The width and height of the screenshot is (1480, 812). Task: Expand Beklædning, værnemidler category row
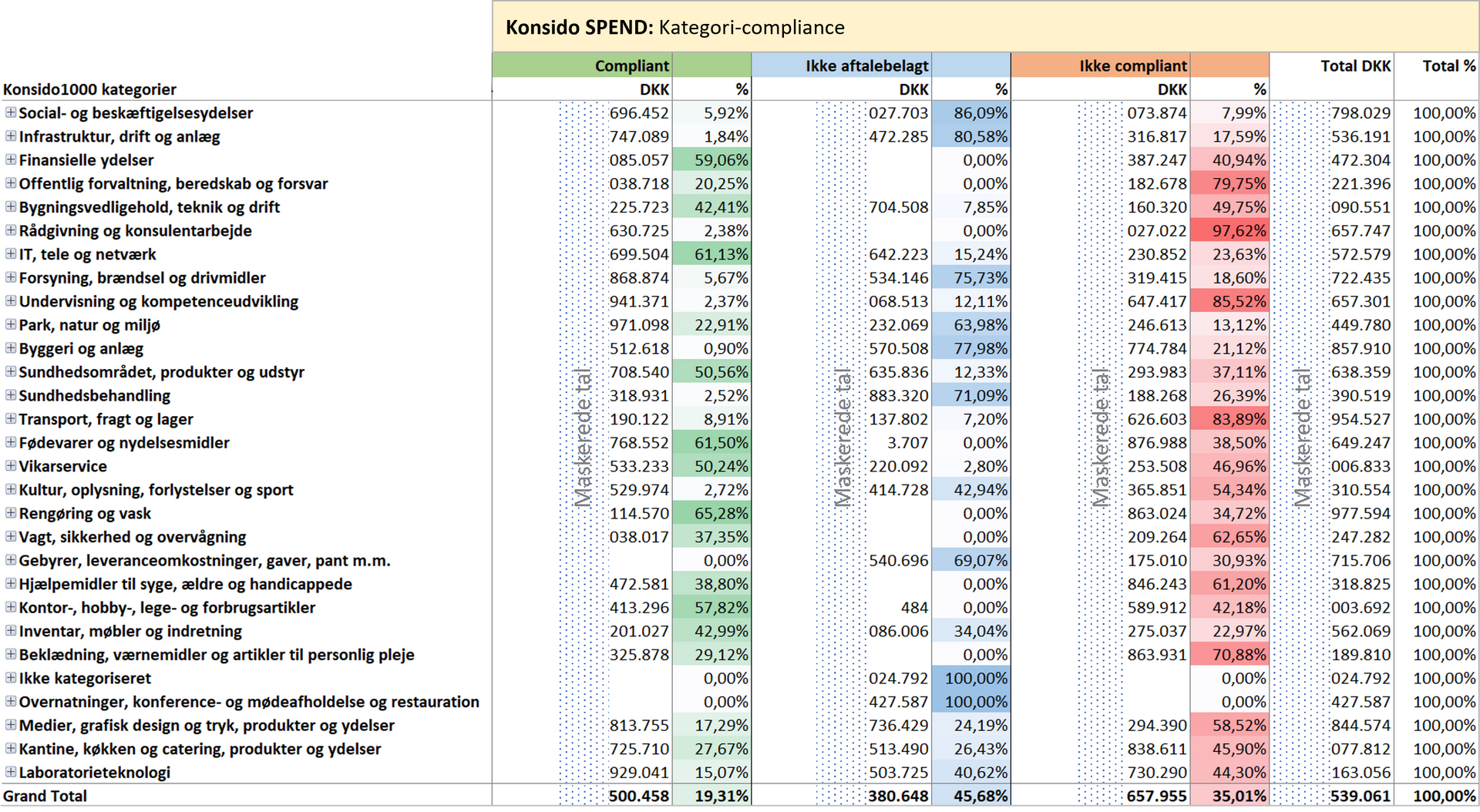point(11,654)
